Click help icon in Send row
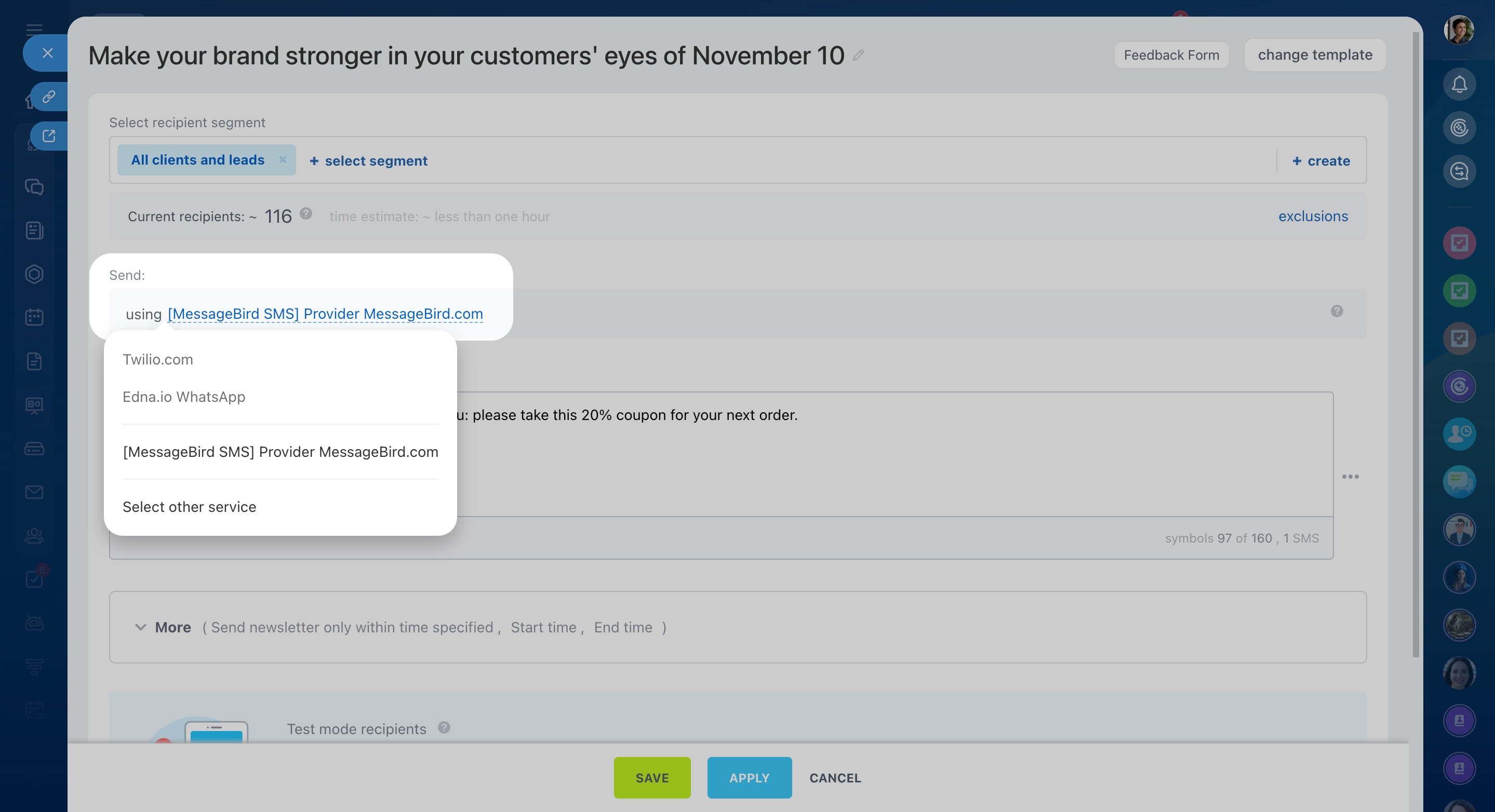 coord(1337,312)
